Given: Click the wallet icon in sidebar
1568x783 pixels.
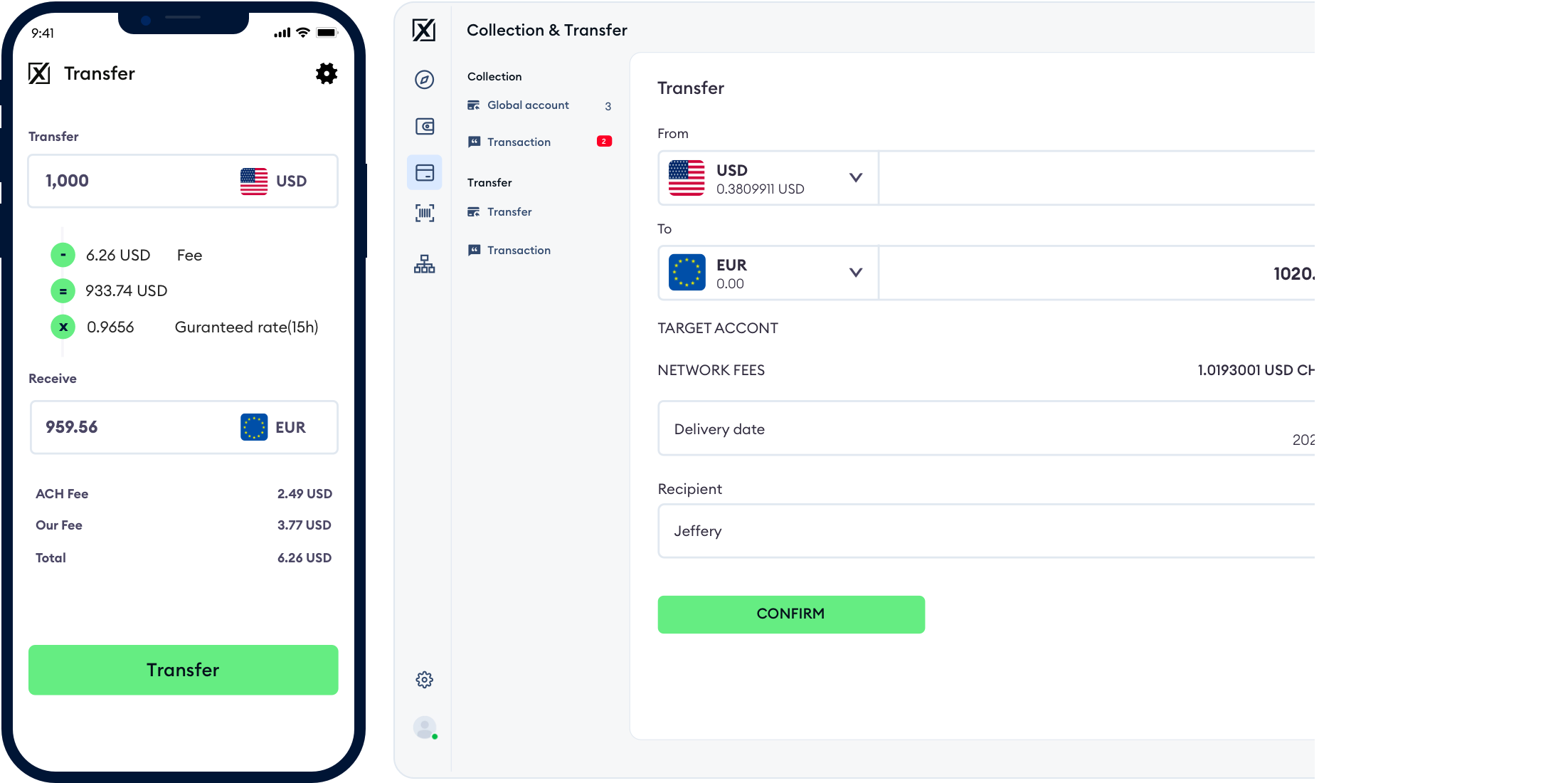Looking at the screenshot, I should point(424,127).
